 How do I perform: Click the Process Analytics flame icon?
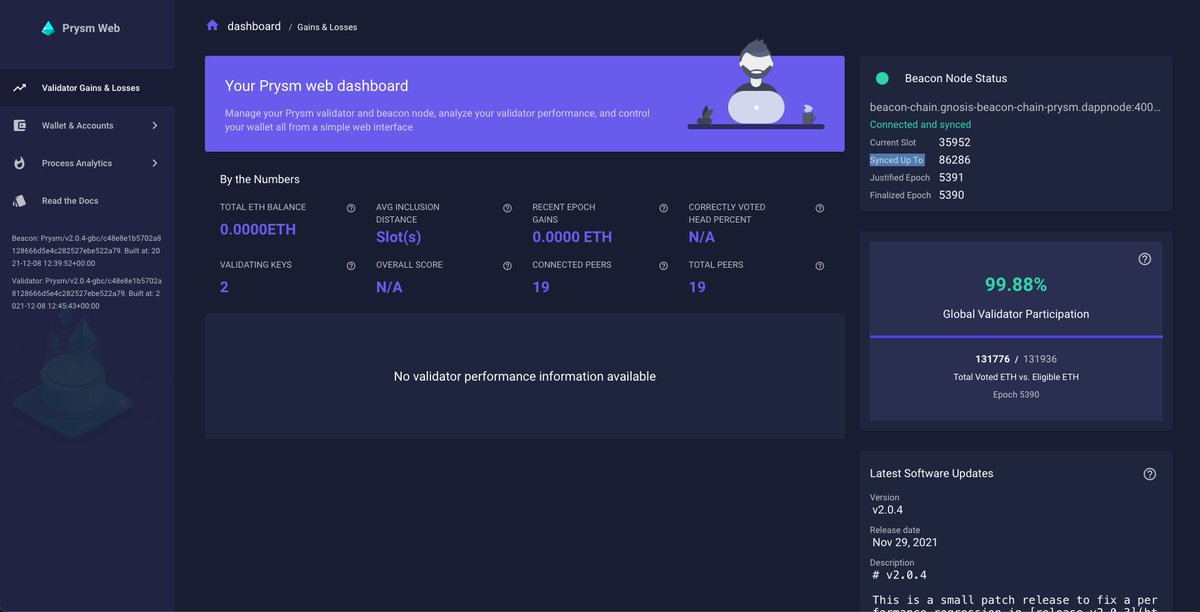click(19, 163)
